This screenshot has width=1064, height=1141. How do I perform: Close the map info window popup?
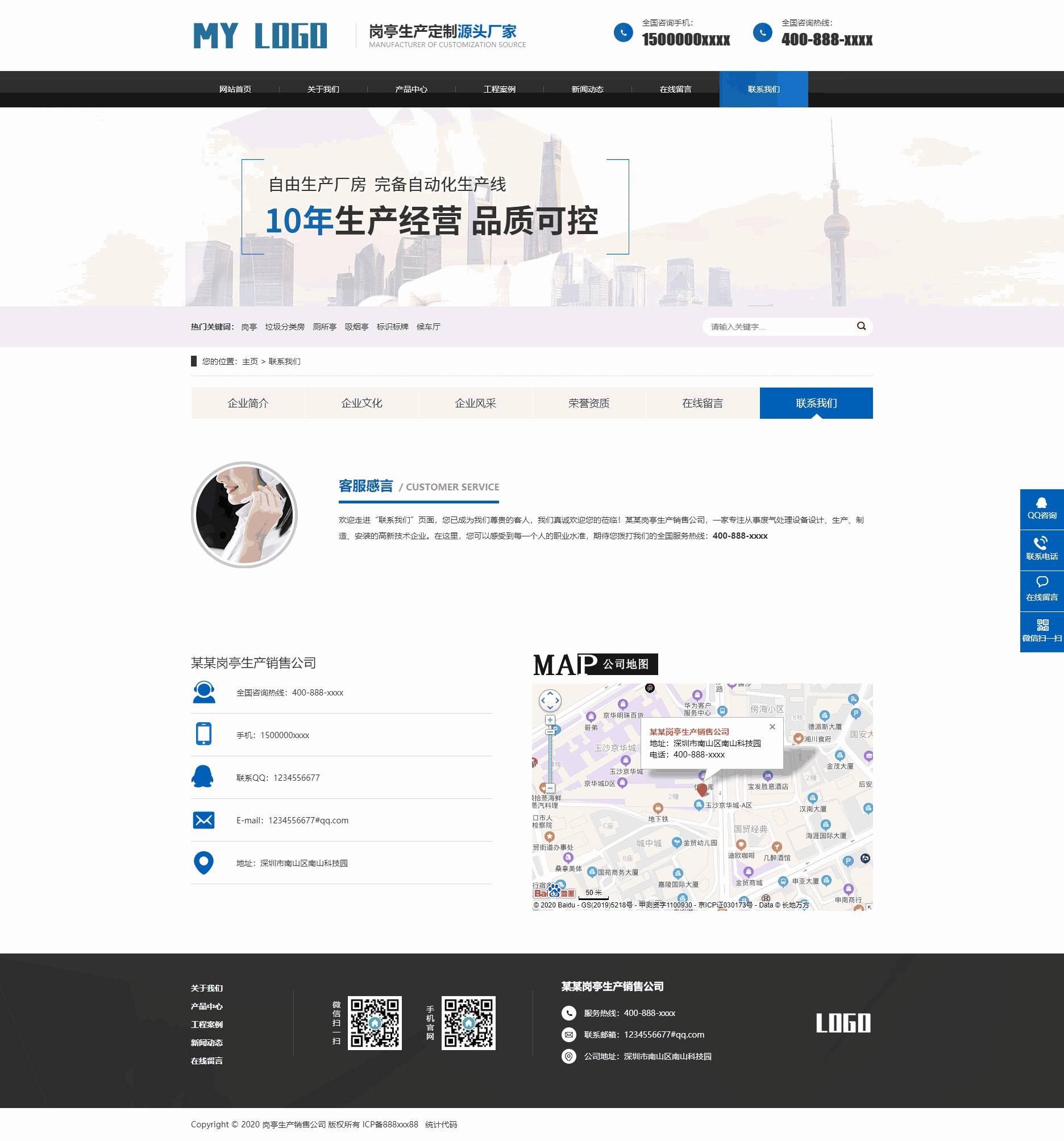[x=772, y=727]
